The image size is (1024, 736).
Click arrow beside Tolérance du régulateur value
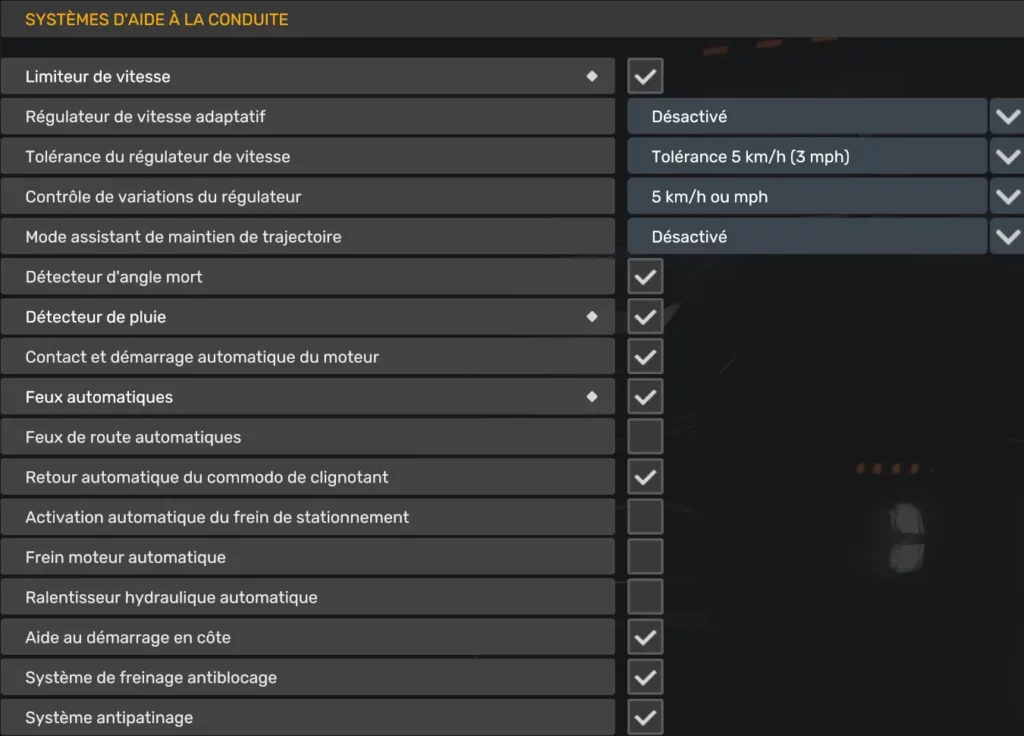coord(1008,157)
